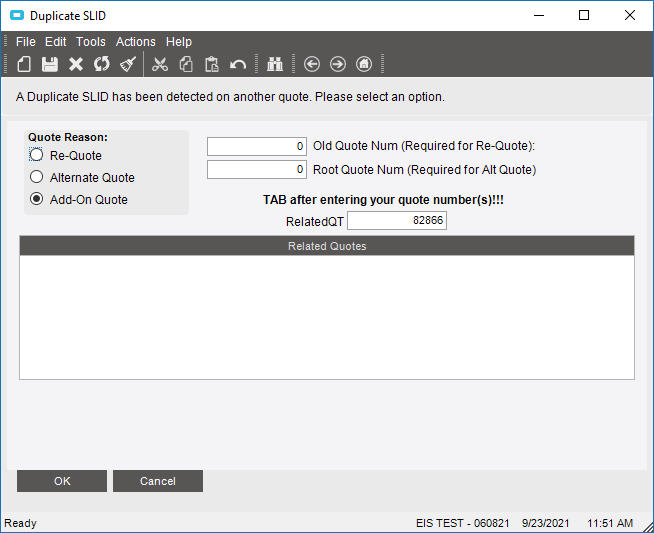Click the Search binoculars icon
This screenshot has height=533, width=654.
(275, 64)
